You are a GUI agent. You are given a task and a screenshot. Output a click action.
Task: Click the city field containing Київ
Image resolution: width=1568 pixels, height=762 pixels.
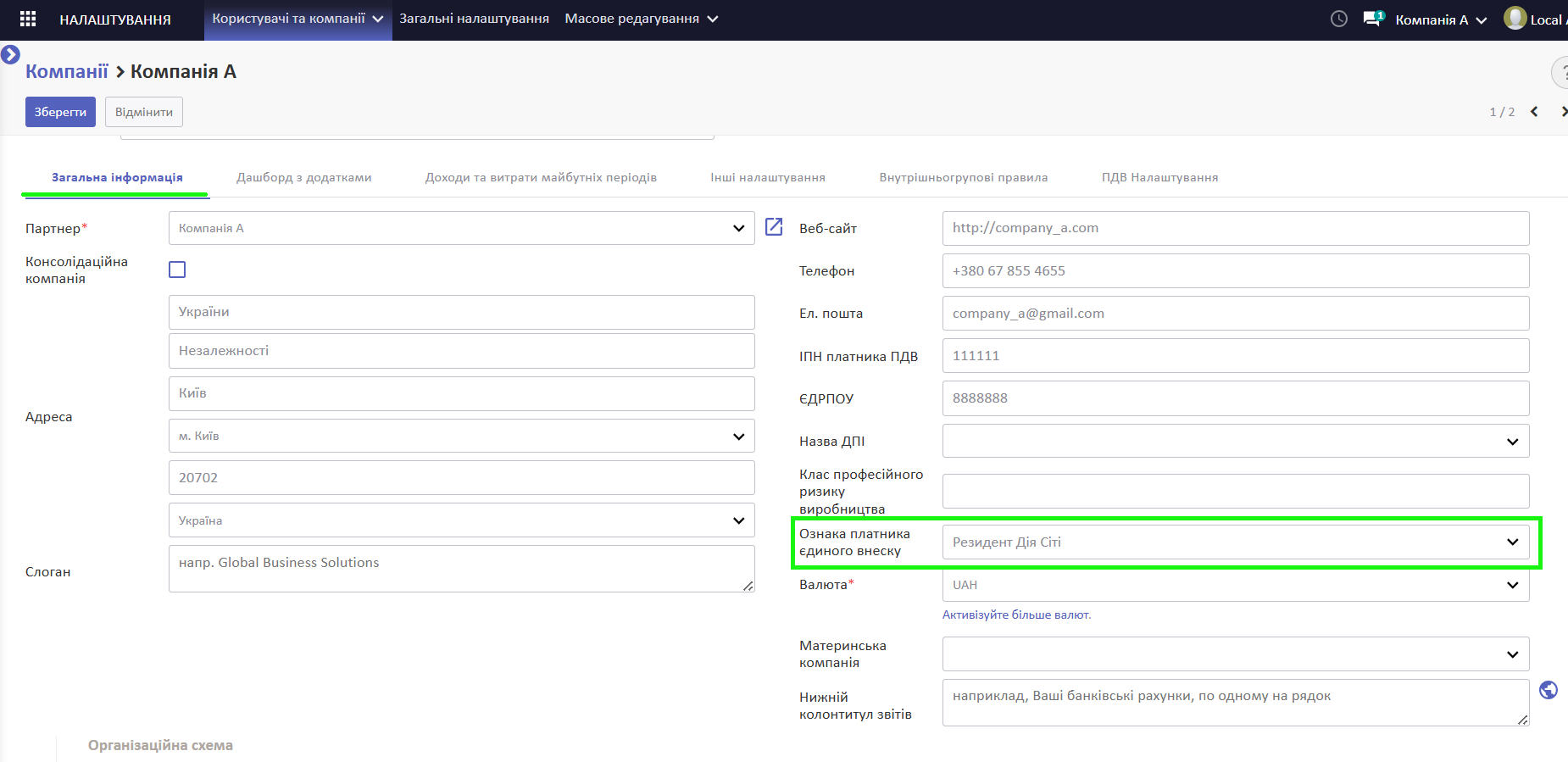click(x=462, y=393)
